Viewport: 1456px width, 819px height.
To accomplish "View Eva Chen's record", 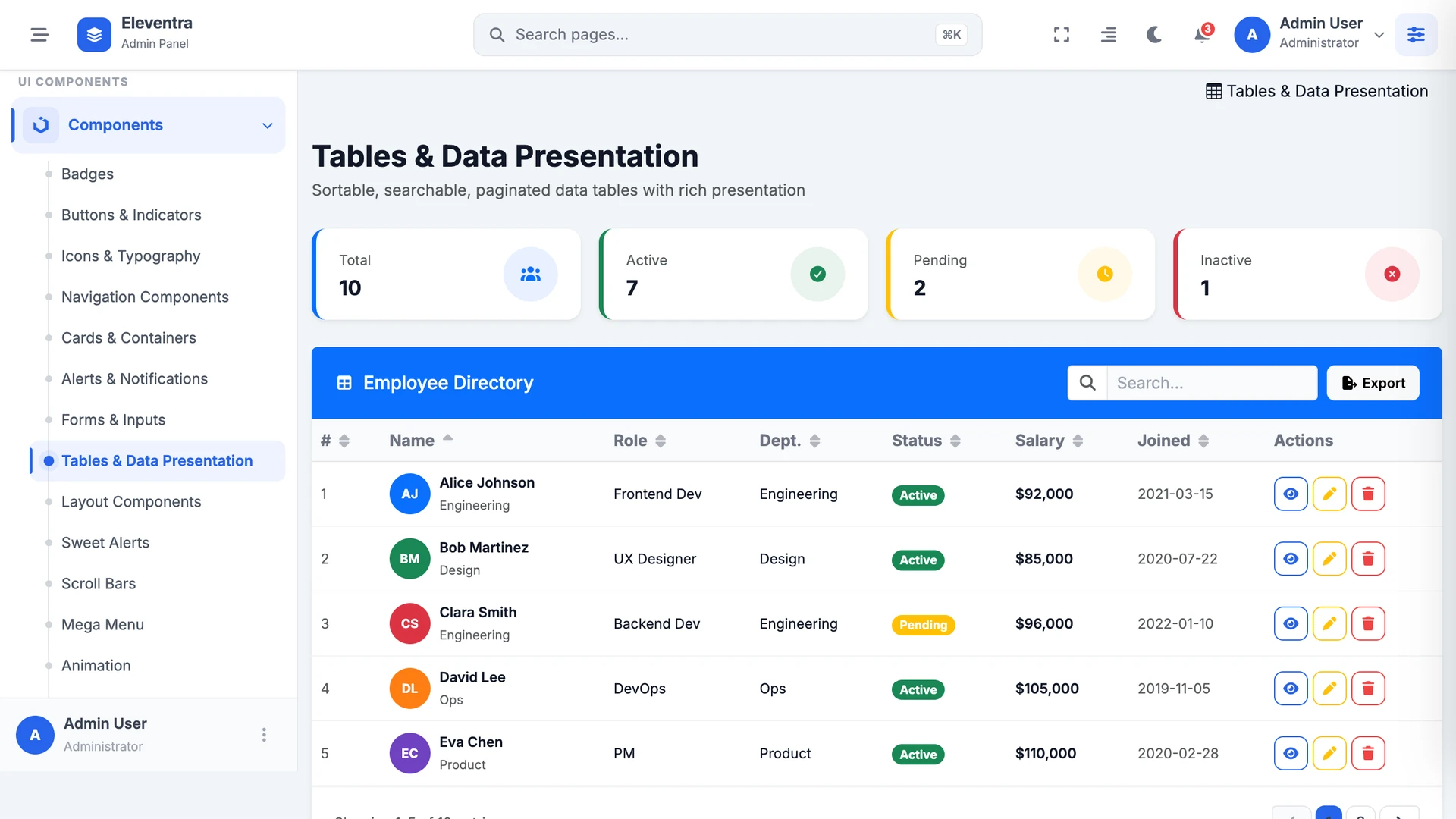I will pos(1291,753).
